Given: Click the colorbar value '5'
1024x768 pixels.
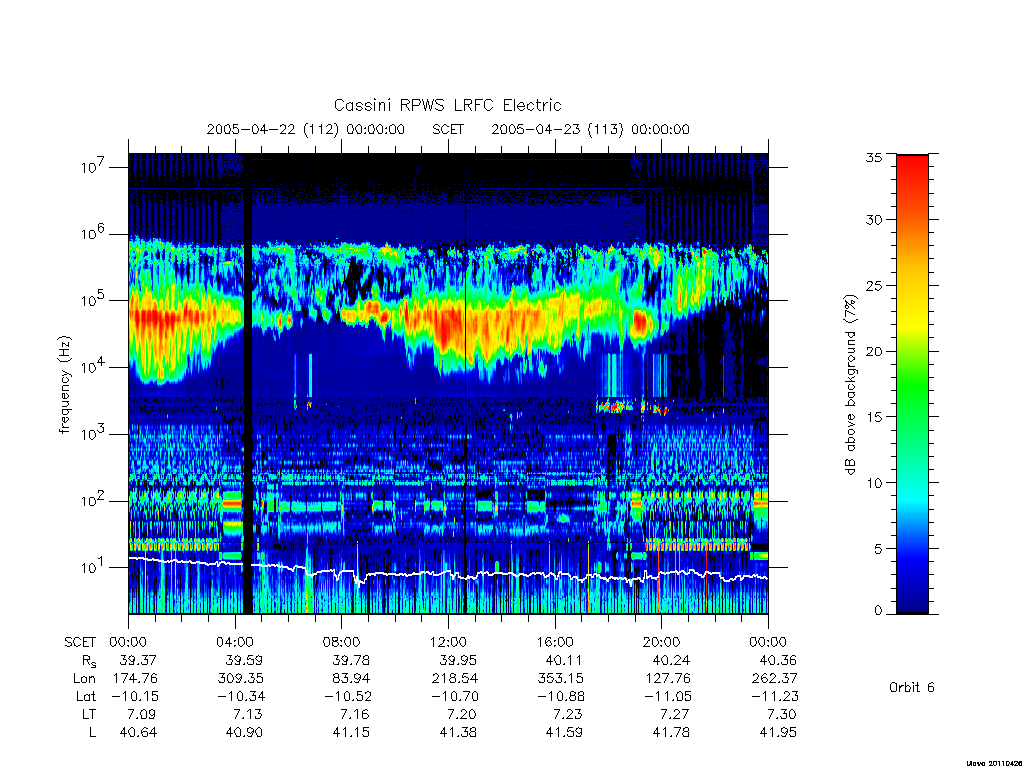Looking at the screenshot, I should click(878, 549).
